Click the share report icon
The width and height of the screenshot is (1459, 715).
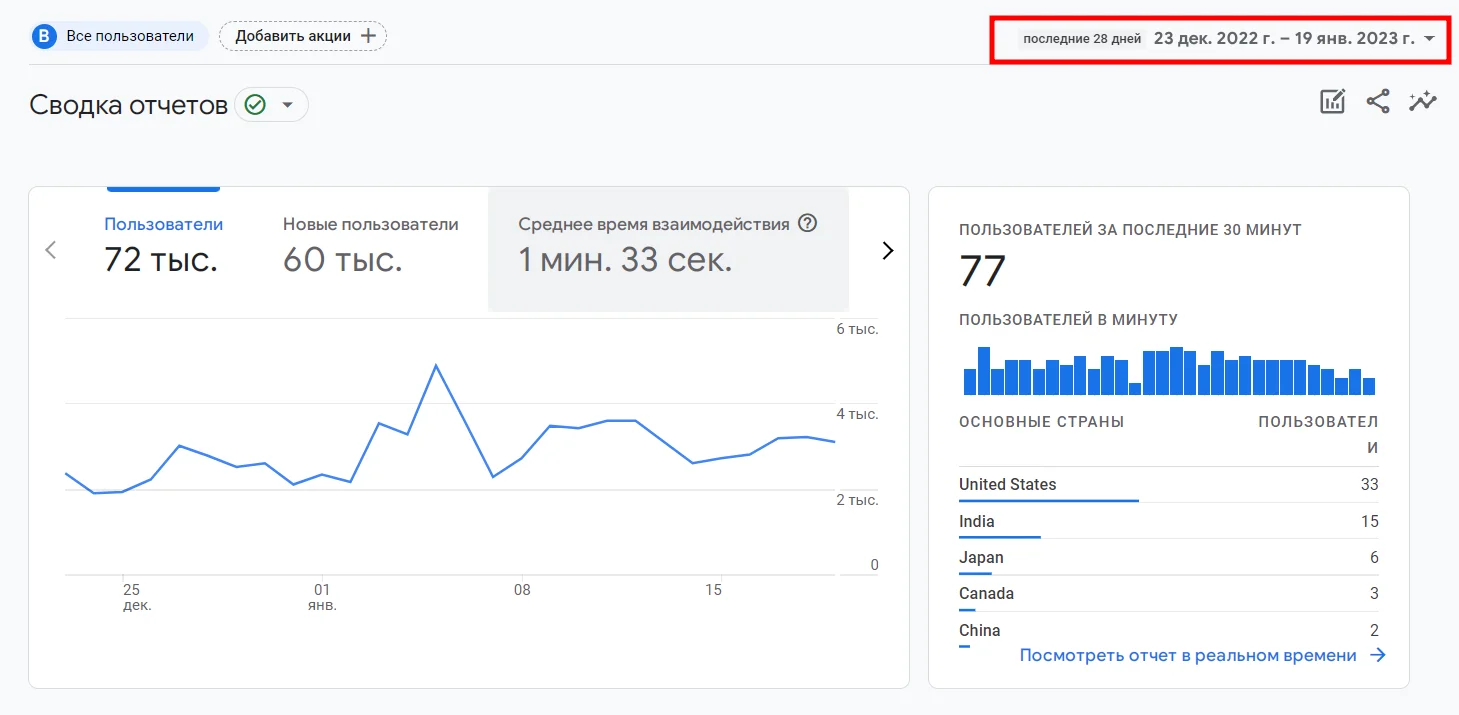(x=1378, y=101)
